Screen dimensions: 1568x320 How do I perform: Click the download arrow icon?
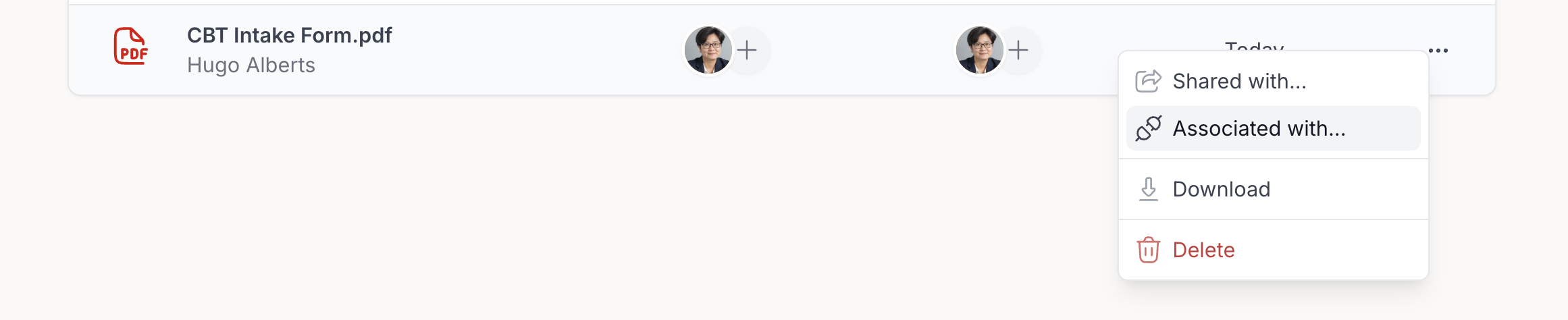click(x=1148, y=189)
